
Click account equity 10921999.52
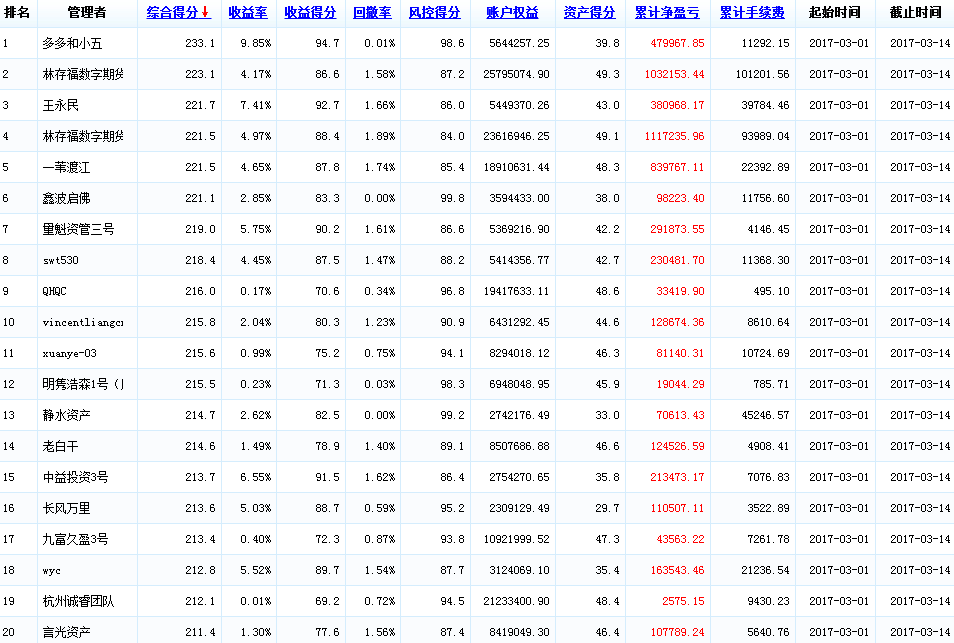click(516, 540)
